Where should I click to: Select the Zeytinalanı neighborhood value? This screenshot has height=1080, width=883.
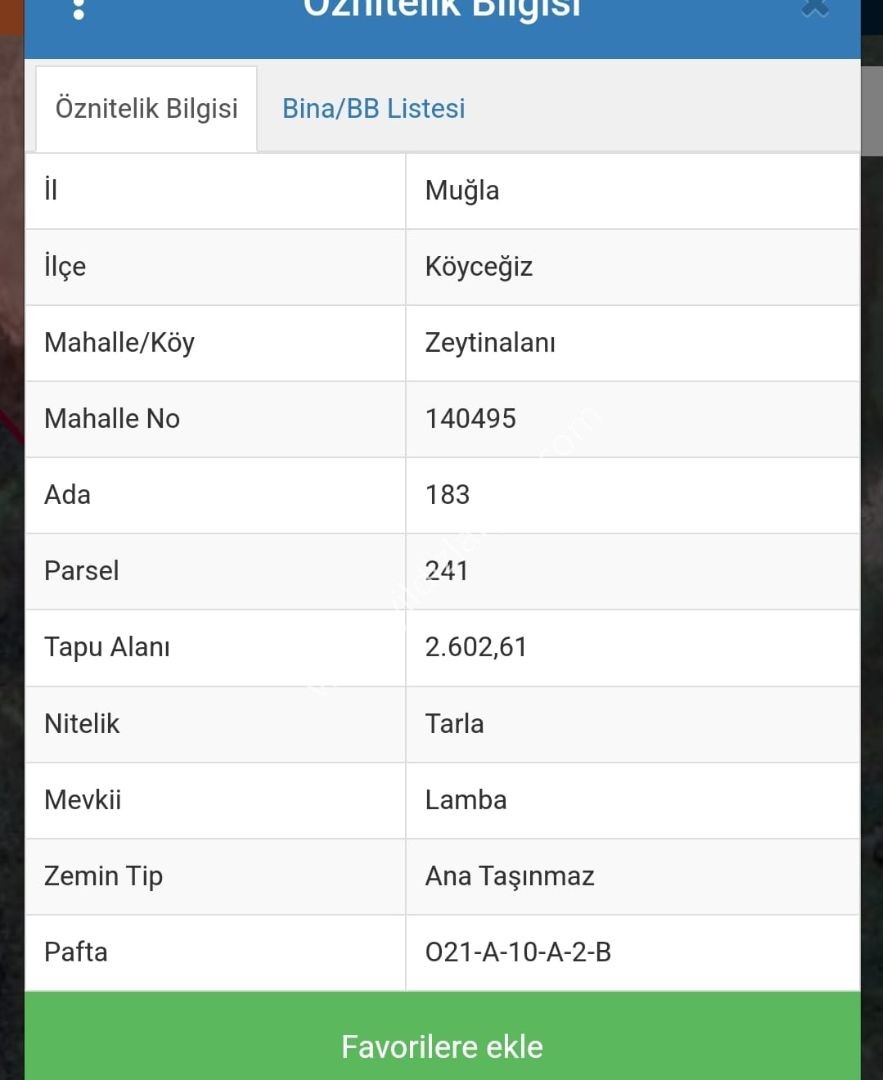click(x=490, y=343)
